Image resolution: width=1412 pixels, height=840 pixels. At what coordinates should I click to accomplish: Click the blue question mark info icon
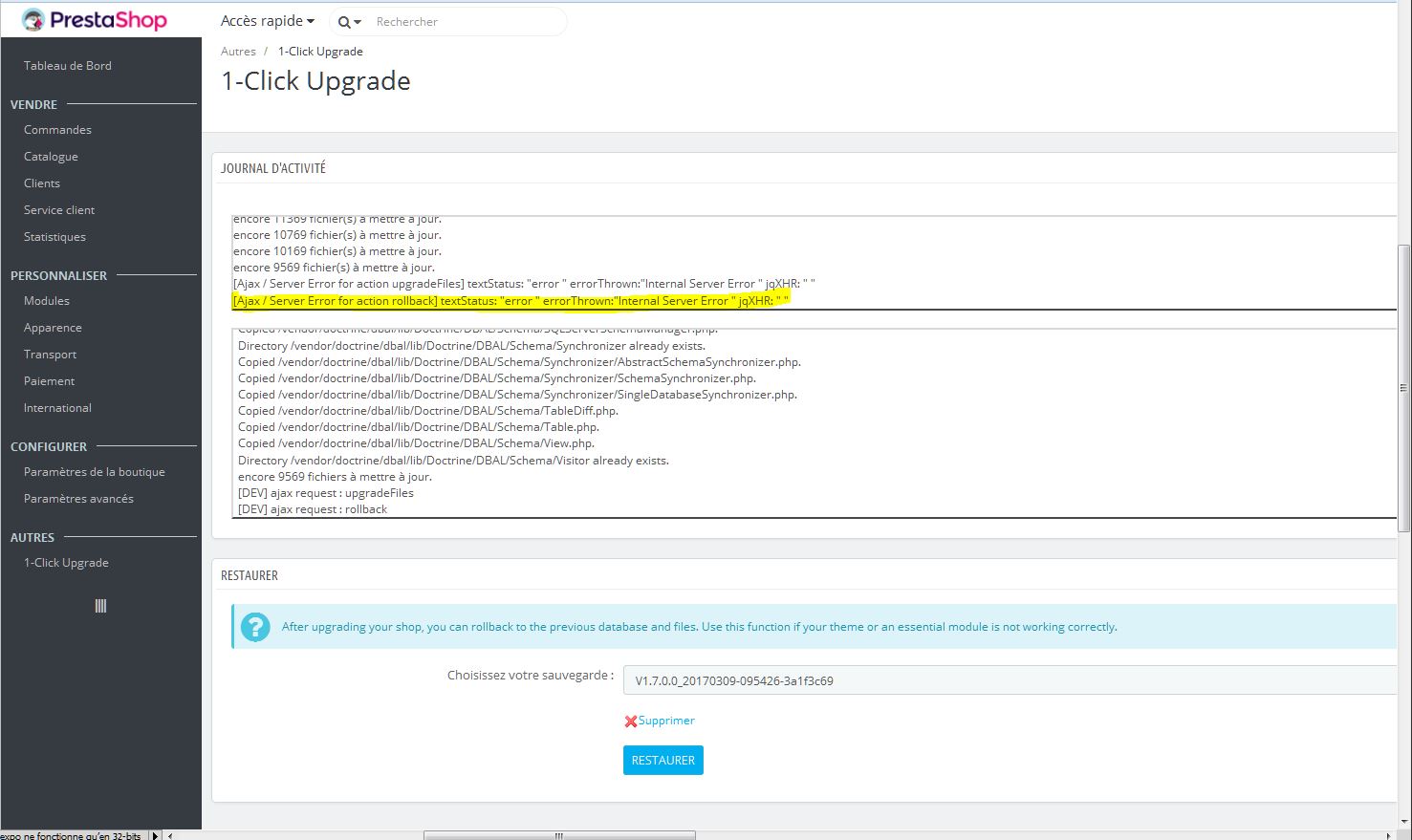coord(255,627)
